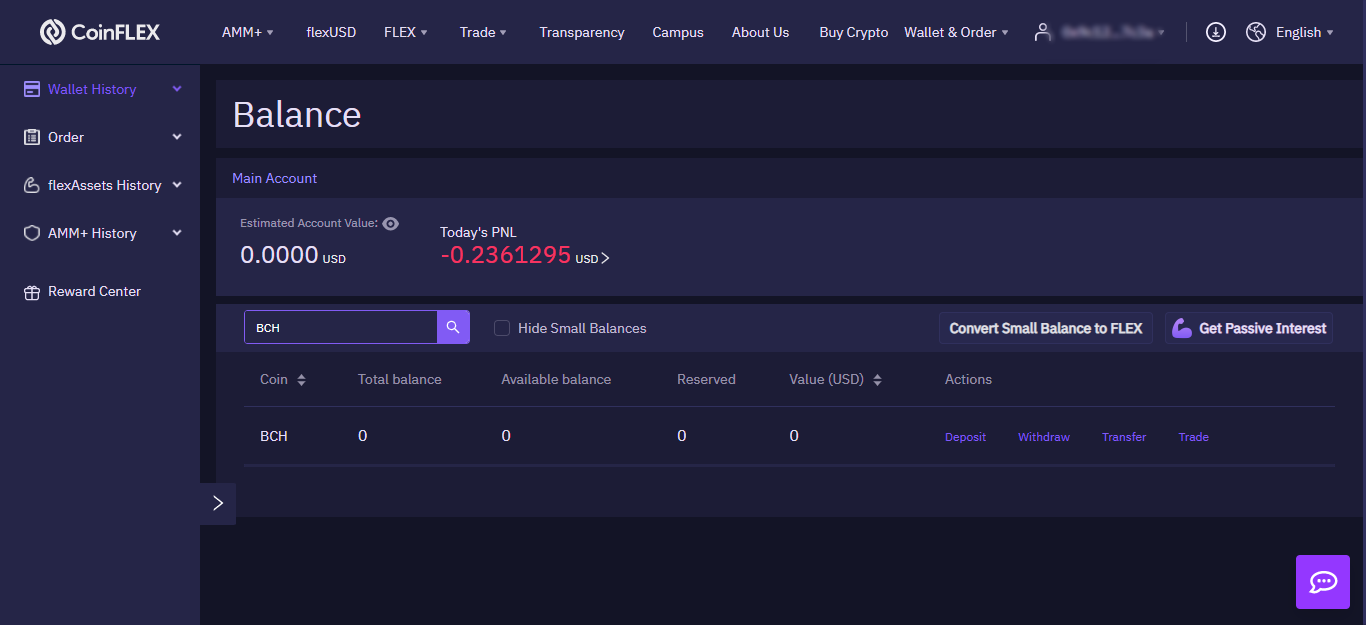Screen dimensions: 1366x625
Task: Click Deposit for BCH
Action: pos(965,437)
